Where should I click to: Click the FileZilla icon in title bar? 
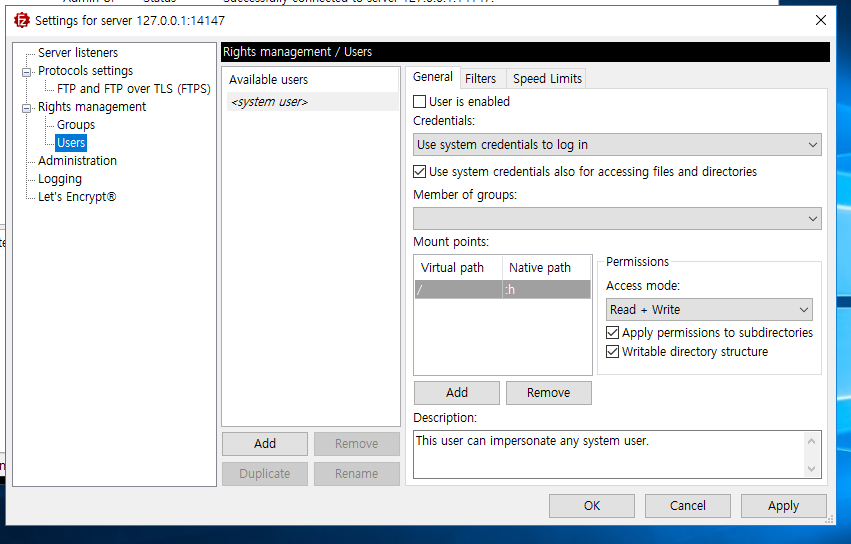(x=21, y=21)
